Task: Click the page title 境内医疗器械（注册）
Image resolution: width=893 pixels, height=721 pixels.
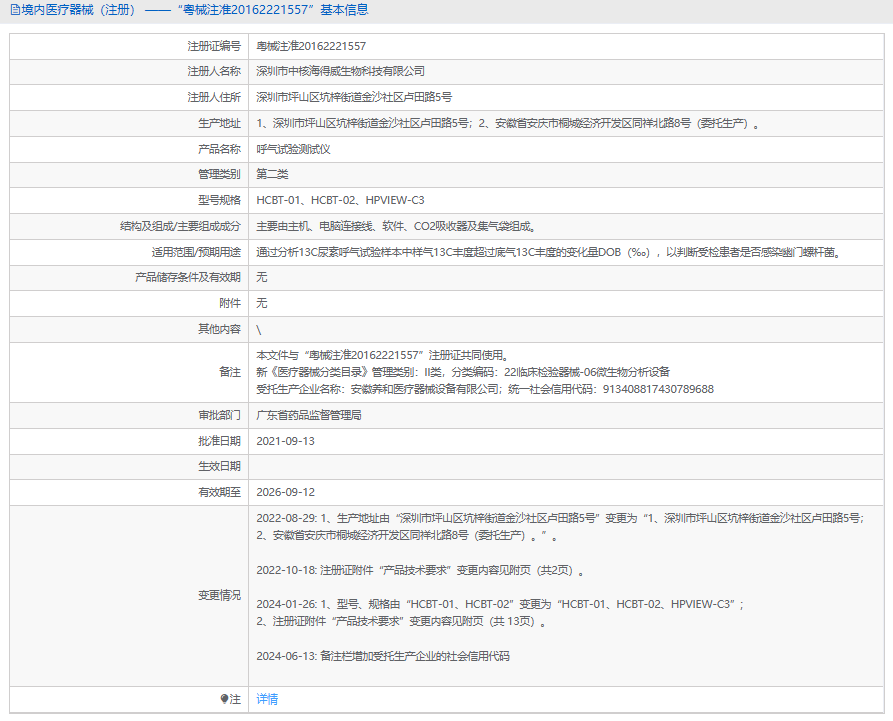Action: [x=79, y=10]
